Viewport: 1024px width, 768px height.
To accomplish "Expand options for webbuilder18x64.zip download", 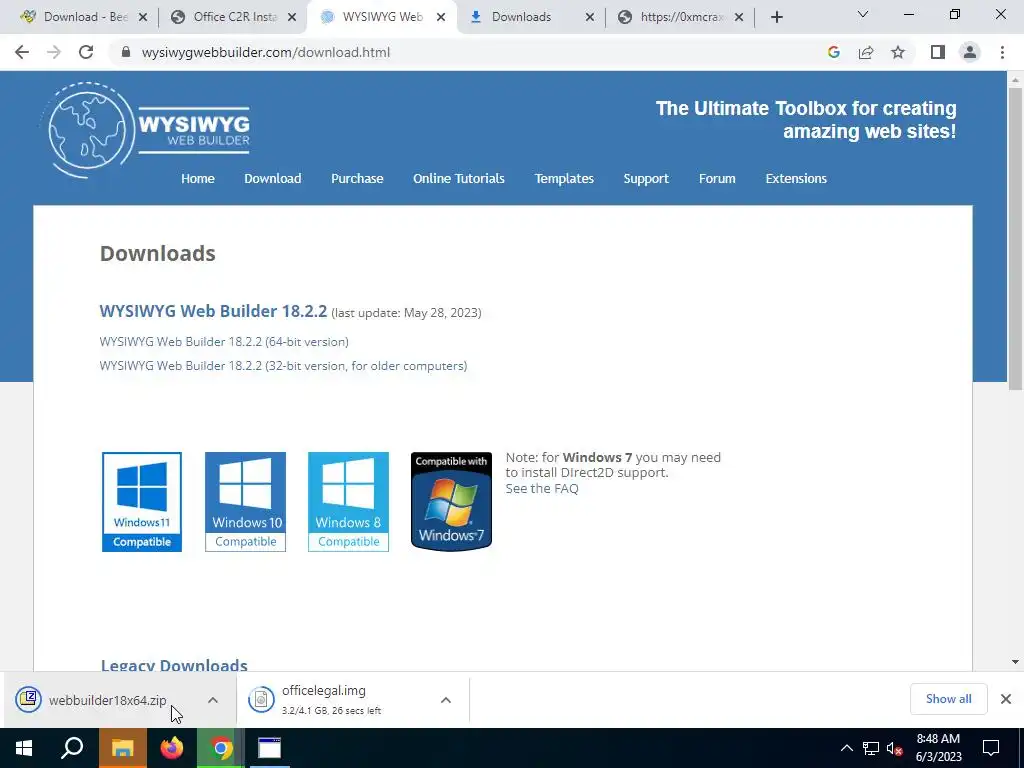I will click(x=213, y=699).
